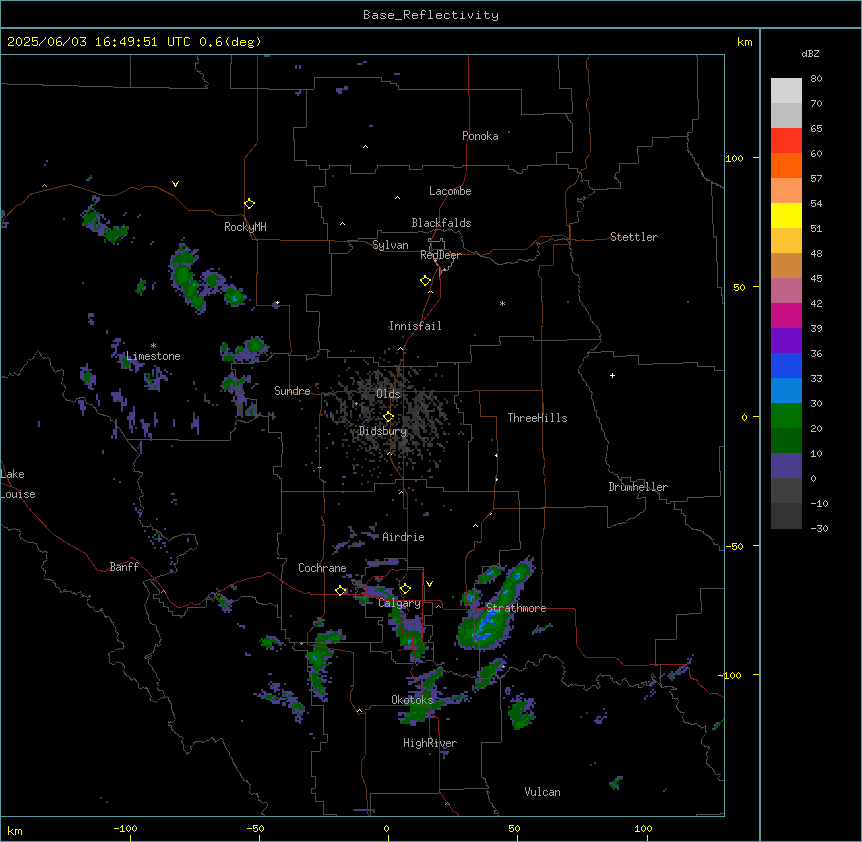862x842 pixels.
Task: Click the yellow V marker northwest of RockyMH
Action: [175, 184]
